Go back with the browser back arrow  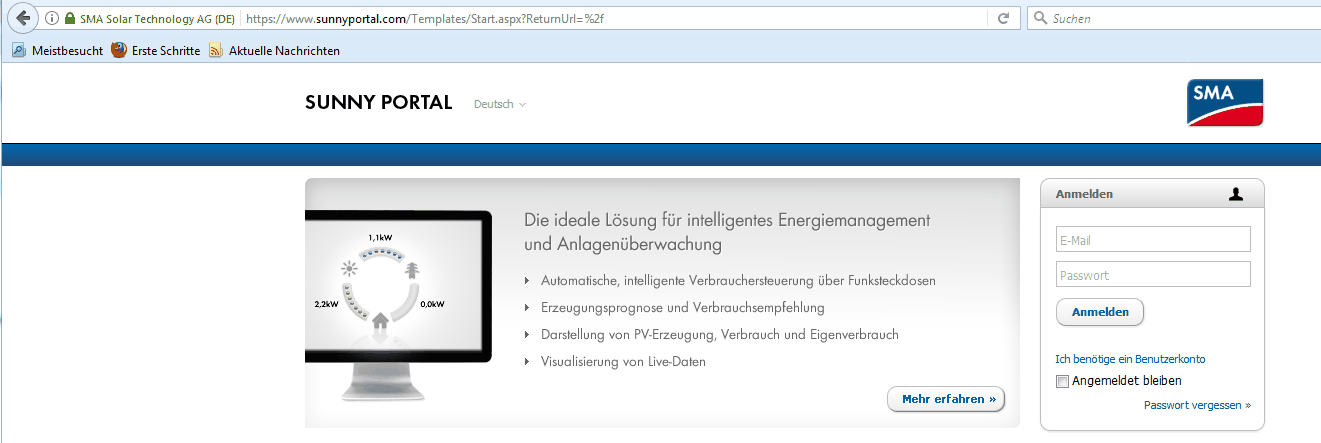click(22, 18)
